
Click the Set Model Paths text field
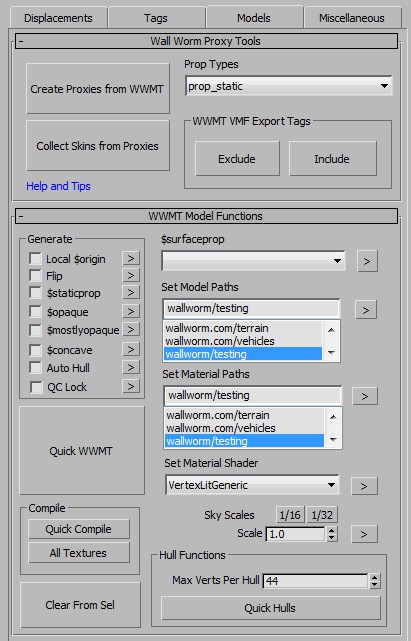251,309
